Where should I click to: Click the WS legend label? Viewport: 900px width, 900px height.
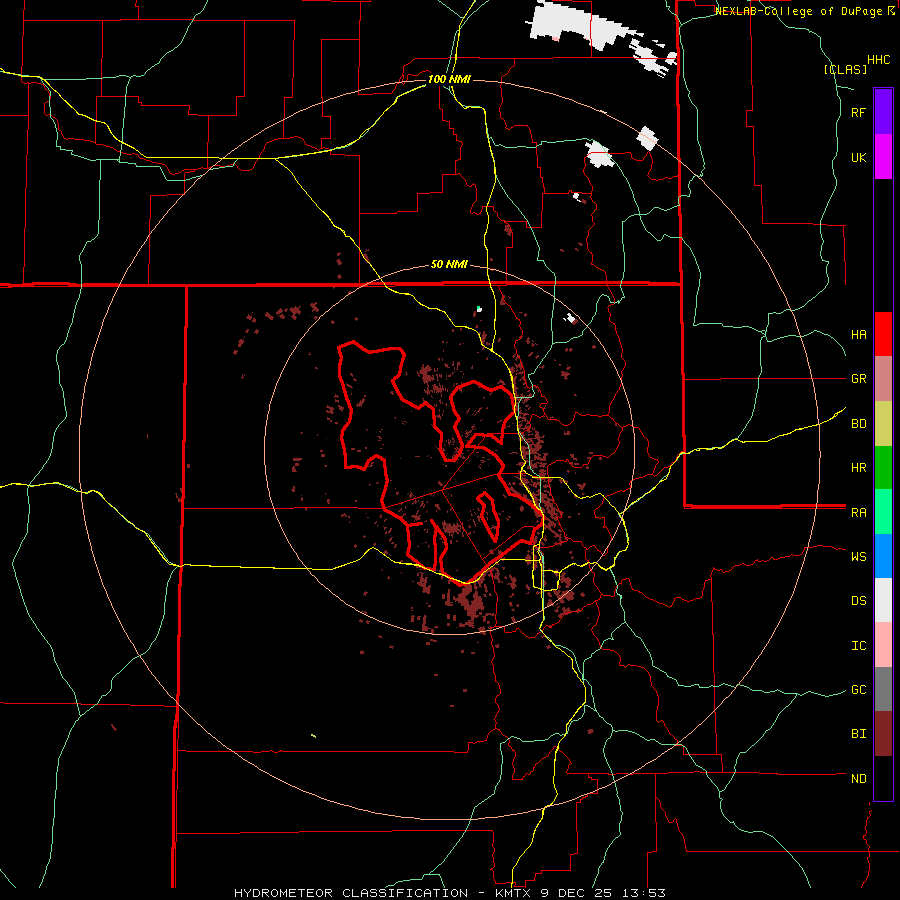[x=858, y=557]
